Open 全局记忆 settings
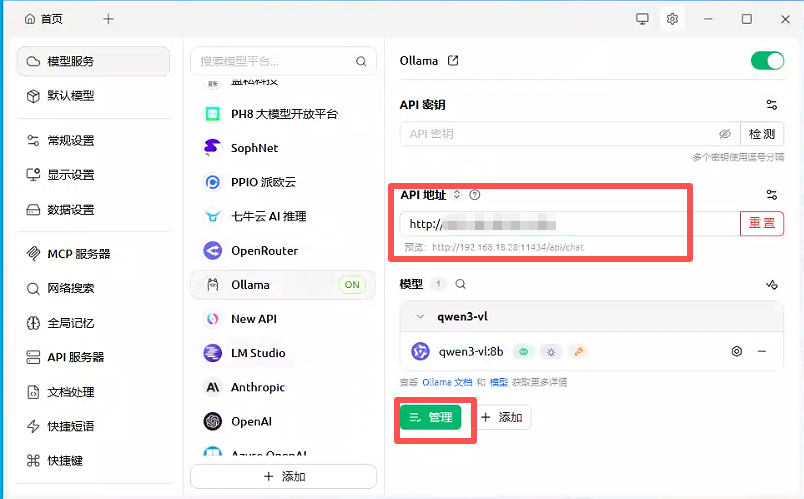This screenshot has width=804, height=499. [x=93, y=323]
